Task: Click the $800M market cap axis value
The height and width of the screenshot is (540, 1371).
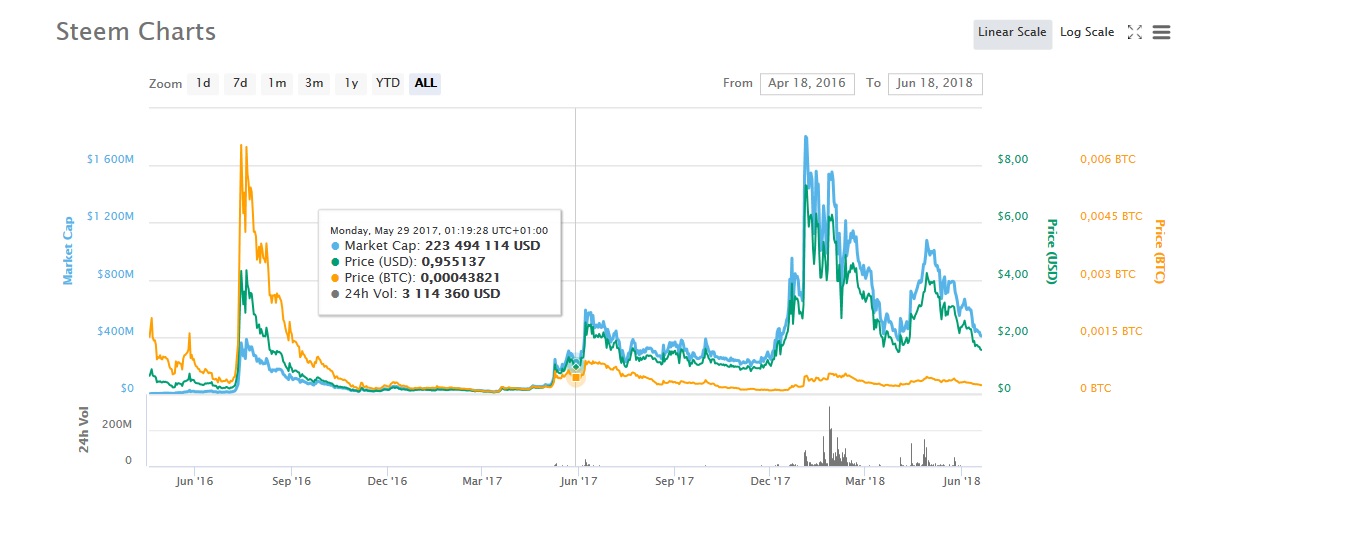Action: pos(114,274)
